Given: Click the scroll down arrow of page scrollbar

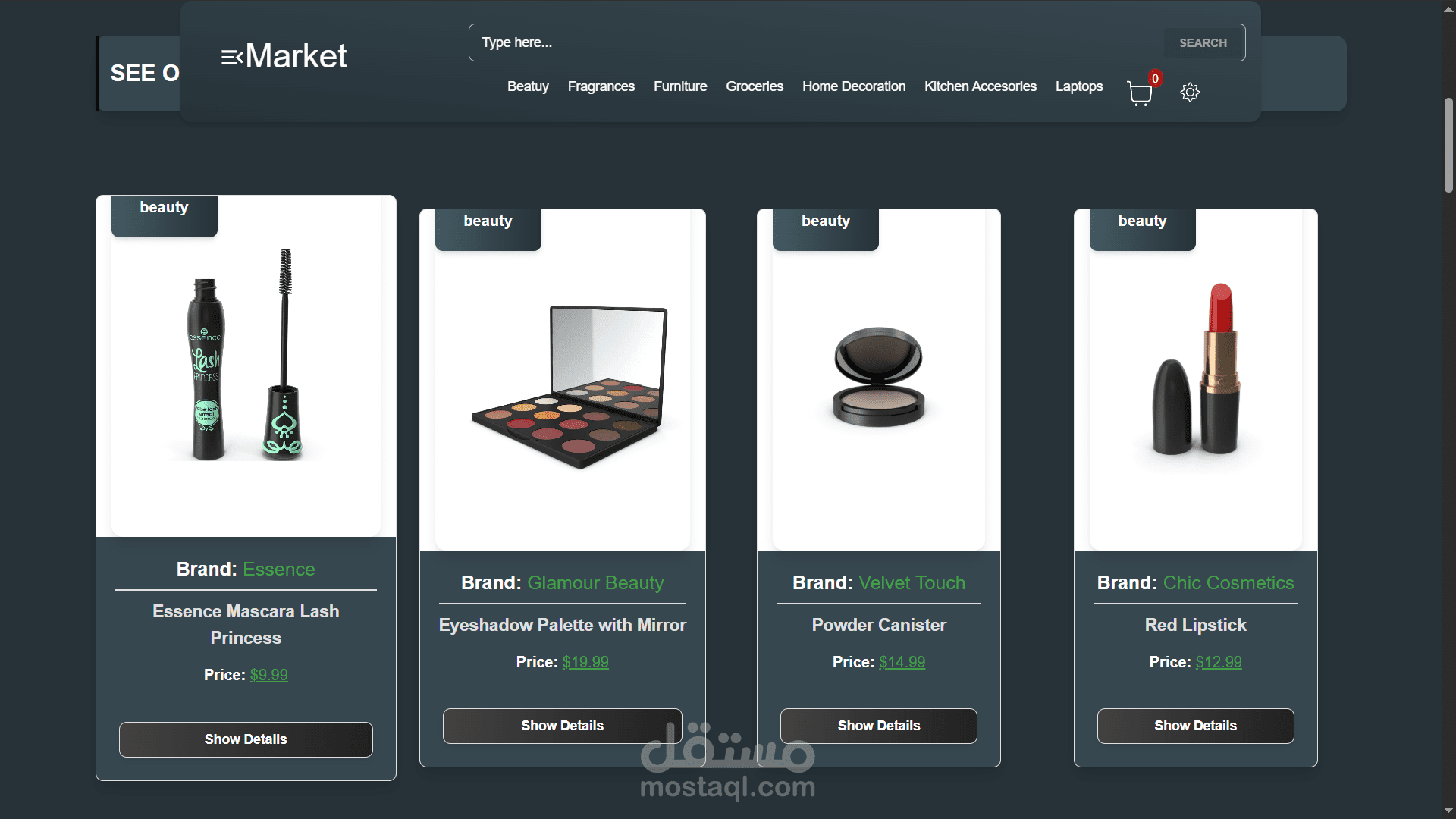Looking at the screenshot, I should tap(1448, 810).
